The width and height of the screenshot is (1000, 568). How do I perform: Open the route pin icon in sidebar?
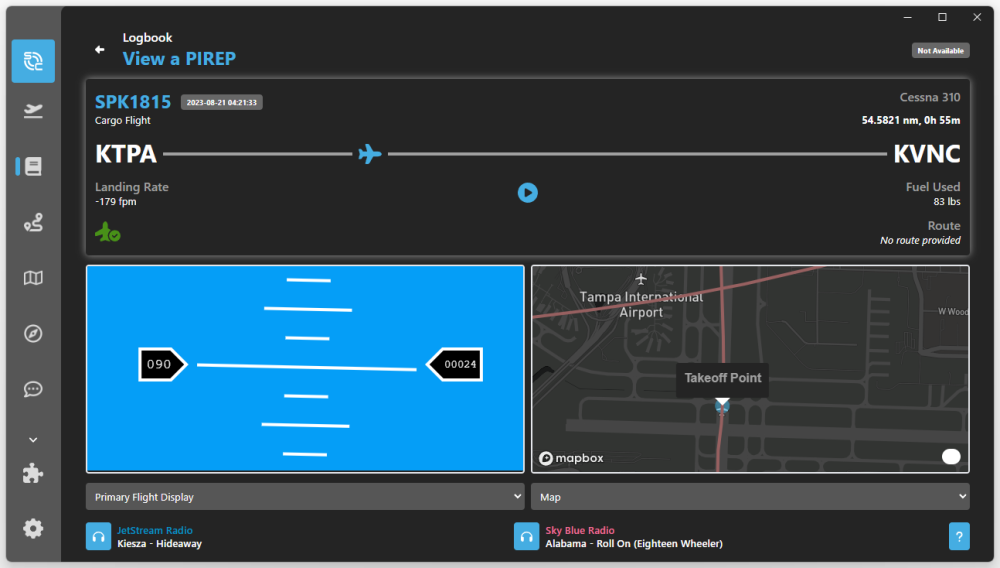33,223
